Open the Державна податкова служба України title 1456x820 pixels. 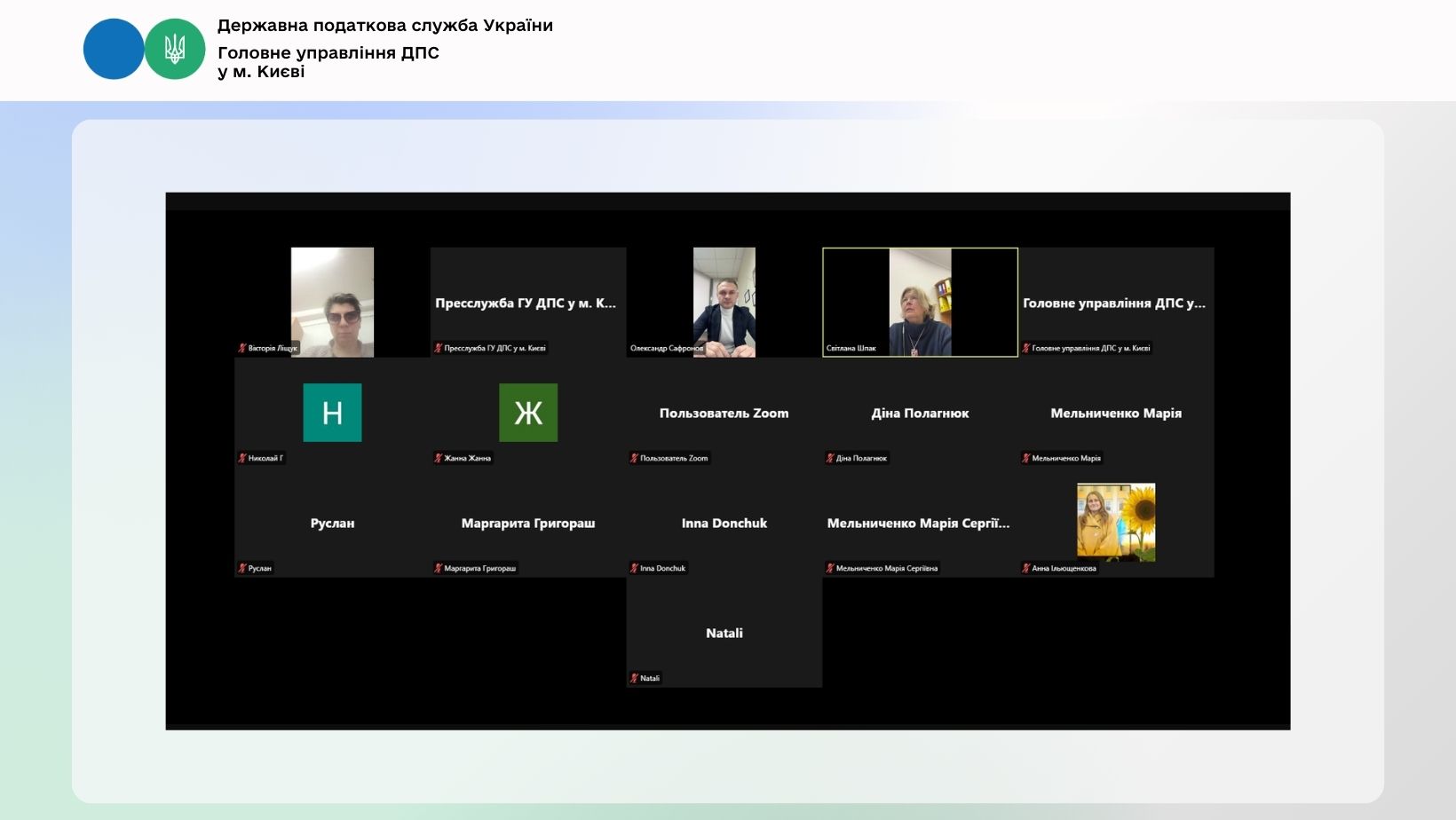click(x=384, y=26)
